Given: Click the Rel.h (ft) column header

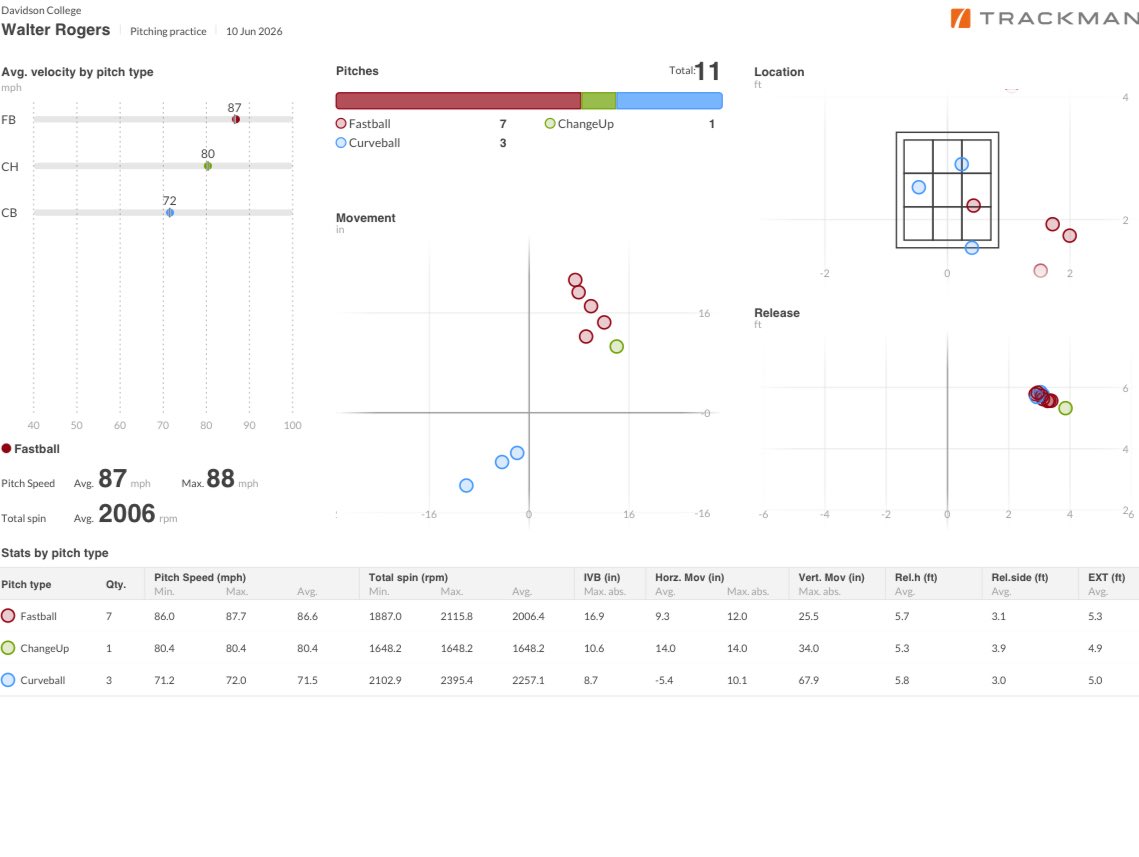Looking at the screenshot, I should pos(916,577).
